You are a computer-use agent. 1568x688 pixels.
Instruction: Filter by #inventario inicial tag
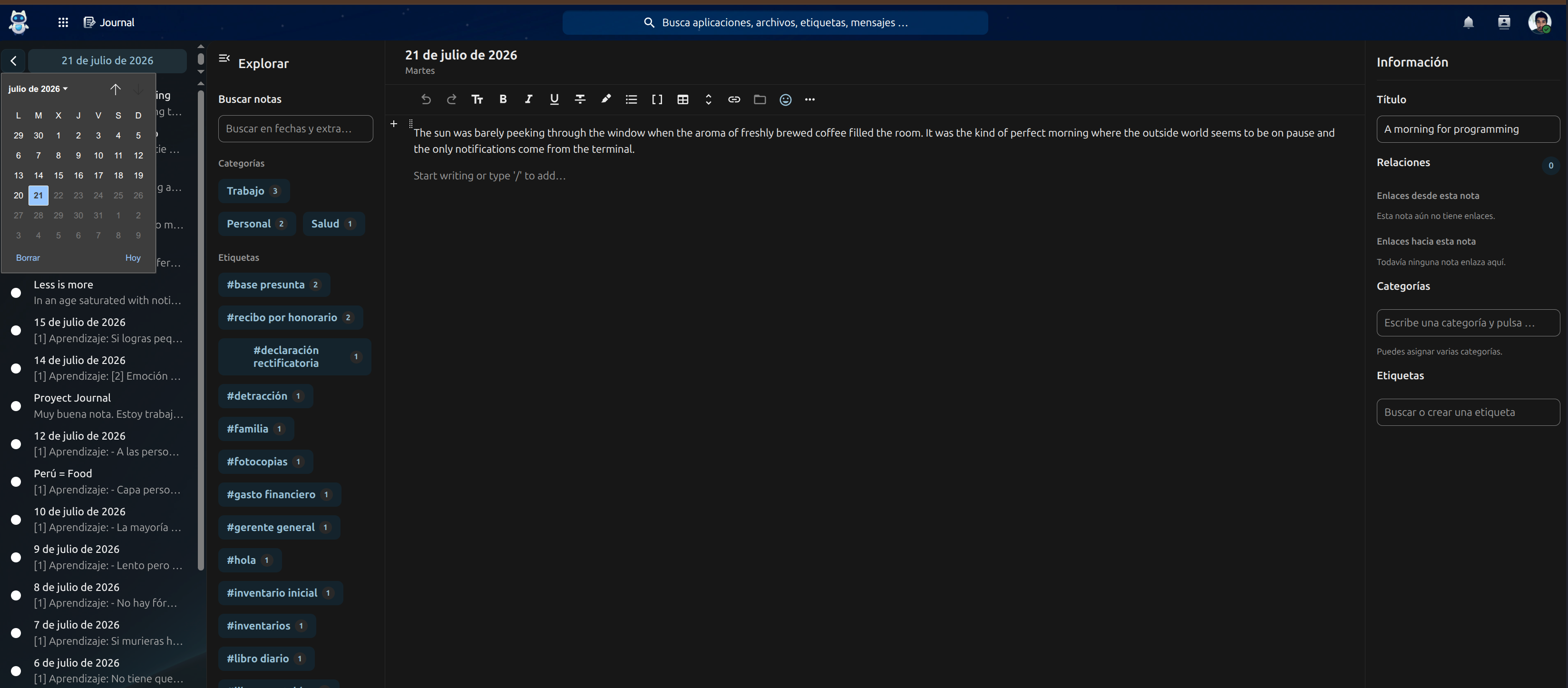pos(281,593)
